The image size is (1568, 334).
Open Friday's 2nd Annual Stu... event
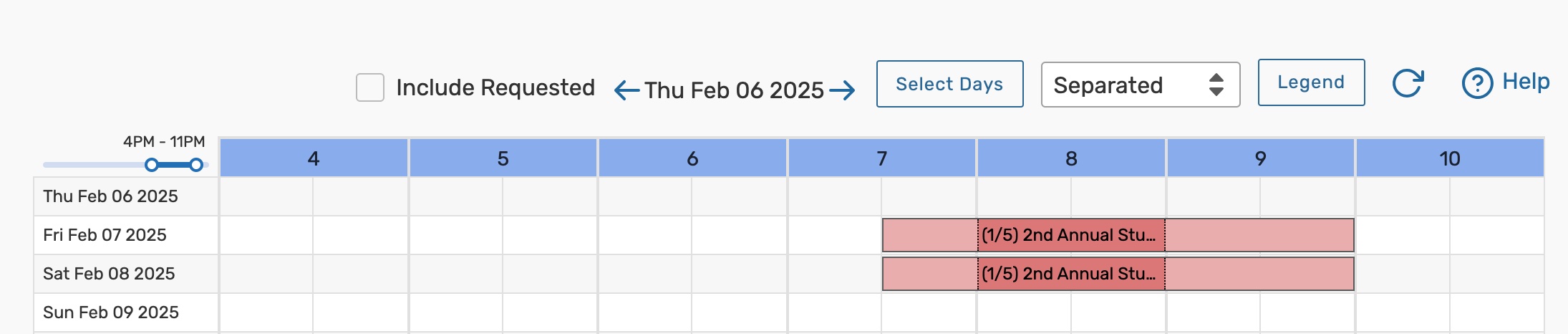[1070, 235]
